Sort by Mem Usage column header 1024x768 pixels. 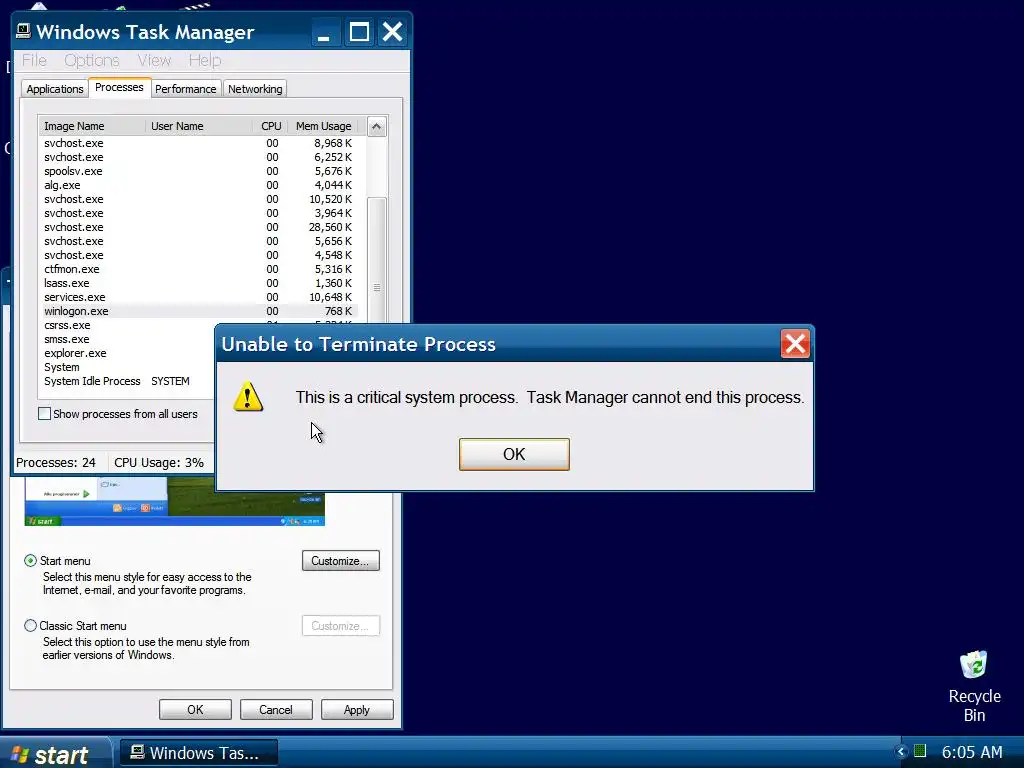324,126
